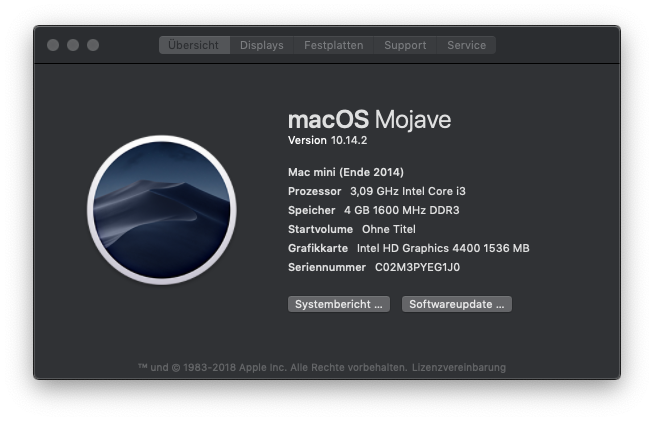
Task: Open the Festplatten tab
Action: click(x=334, y=45)
